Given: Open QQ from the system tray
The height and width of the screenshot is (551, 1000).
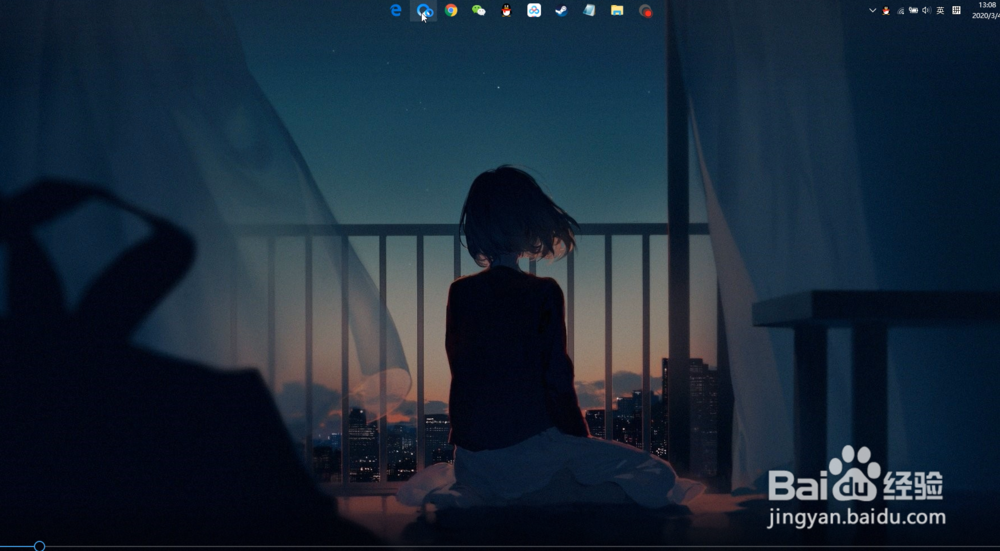Looking at the screenshot, I should coord(886,10).
